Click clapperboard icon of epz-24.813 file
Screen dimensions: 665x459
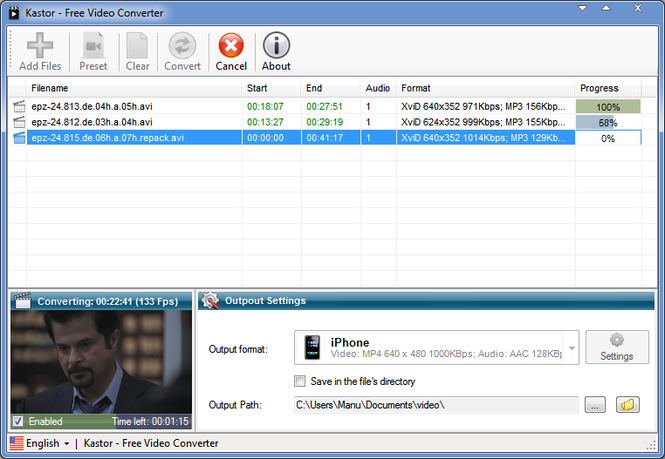click(x=19, y=106)
